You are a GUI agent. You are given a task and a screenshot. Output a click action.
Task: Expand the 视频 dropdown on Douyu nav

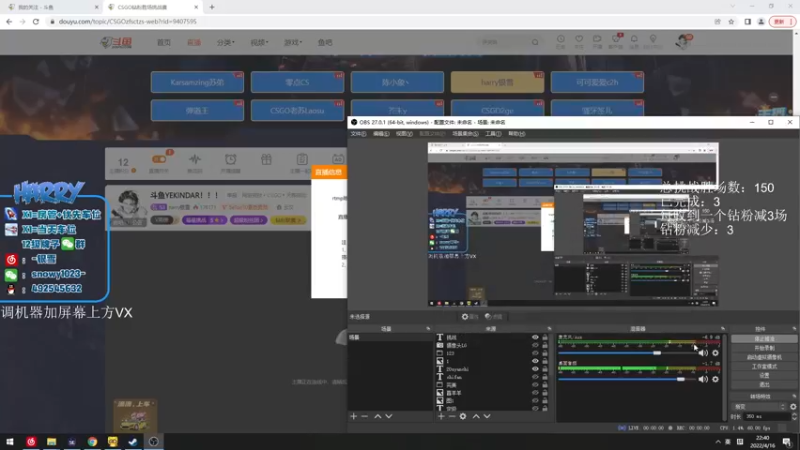pos(259,42)
